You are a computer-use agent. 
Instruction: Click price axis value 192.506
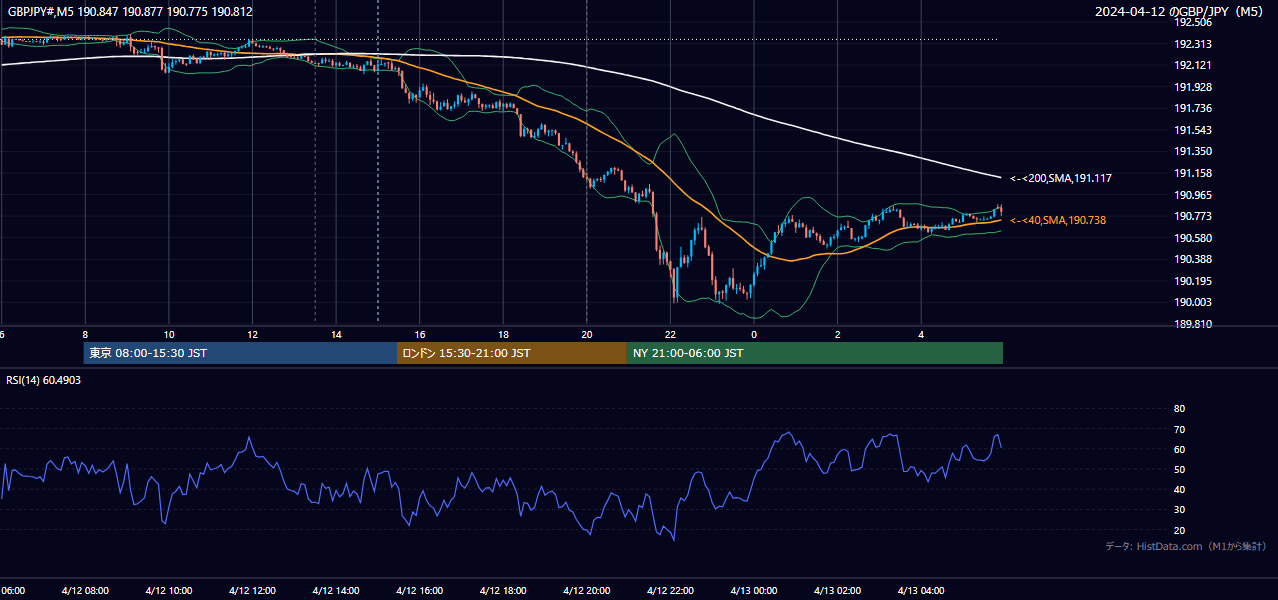[x=1192, y=22]
